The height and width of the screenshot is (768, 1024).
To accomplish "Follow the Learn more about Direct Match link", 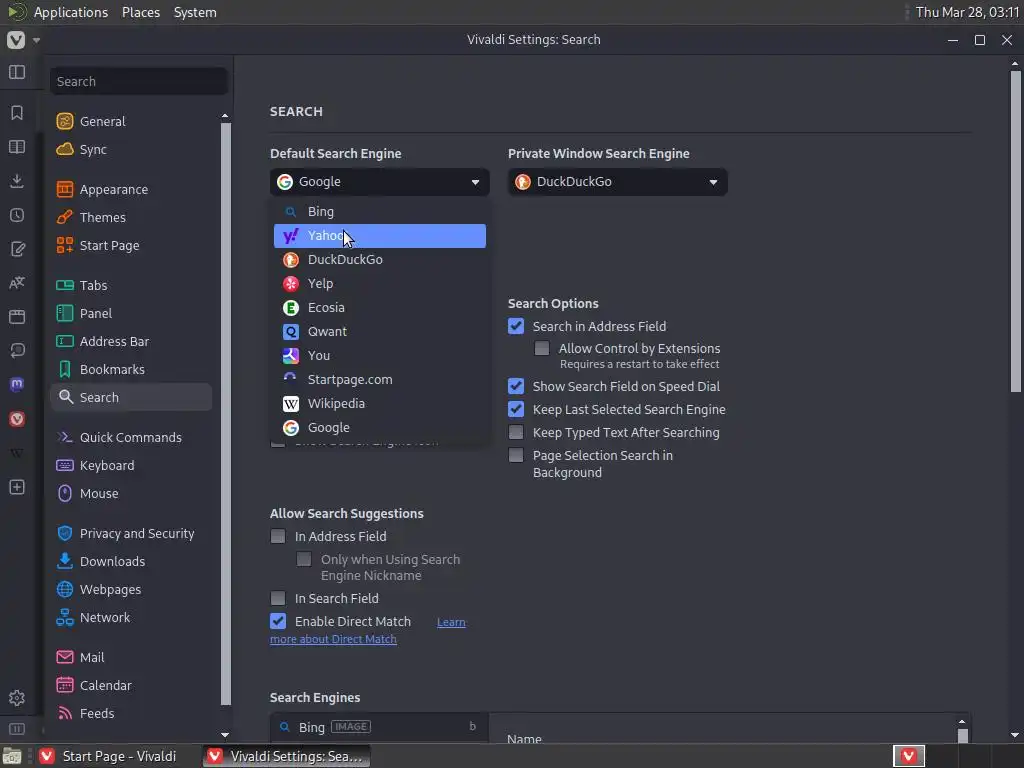I will pyautogui.click(x=333, y=639).
